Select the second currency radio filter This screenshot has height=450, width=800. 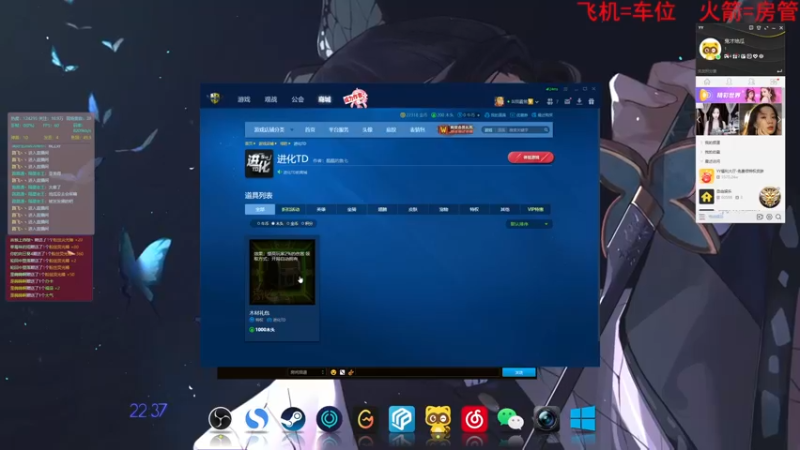pyautogui.click(x=273, y=223)
